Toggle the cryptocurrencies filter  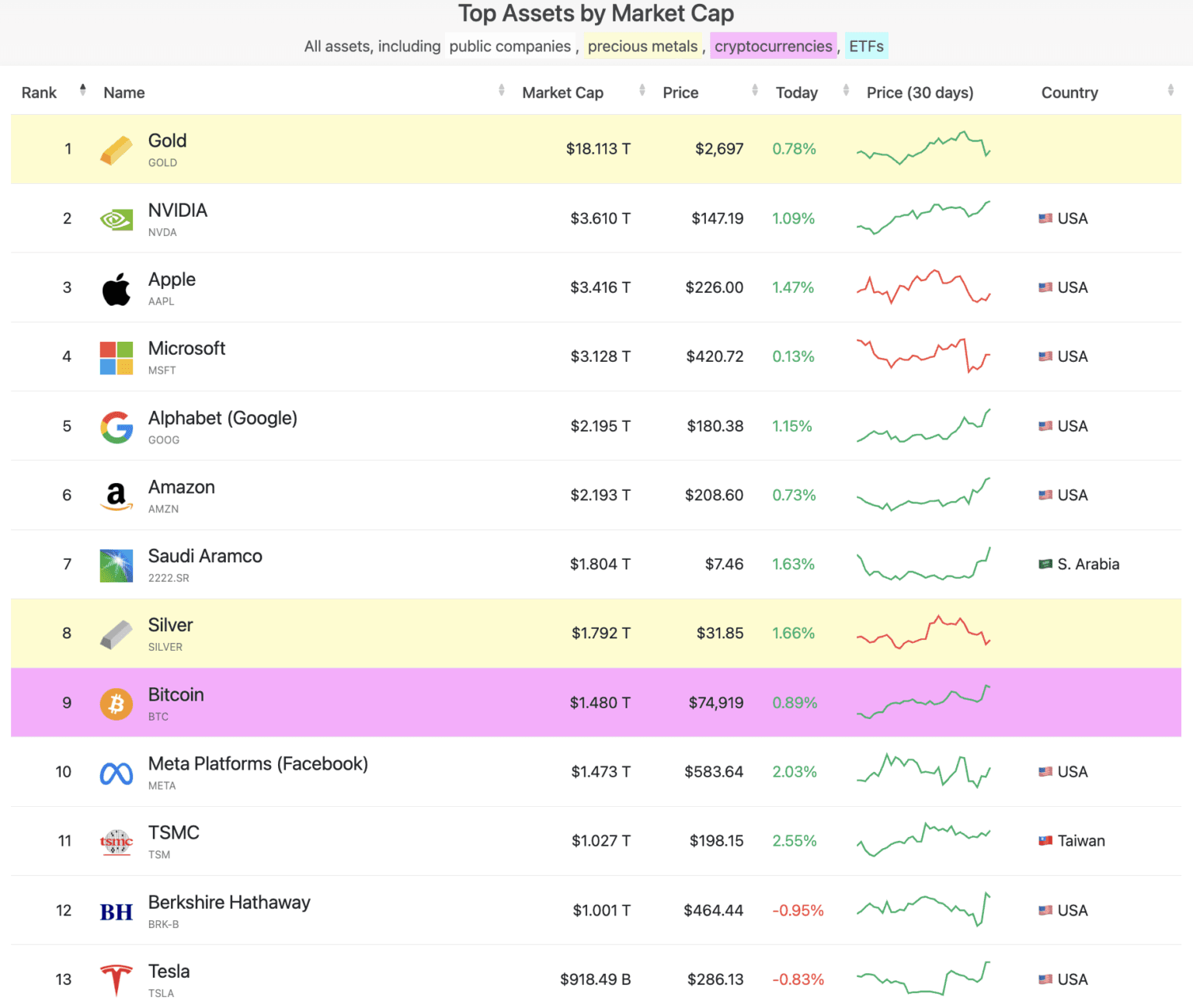(x=773, y=47)
